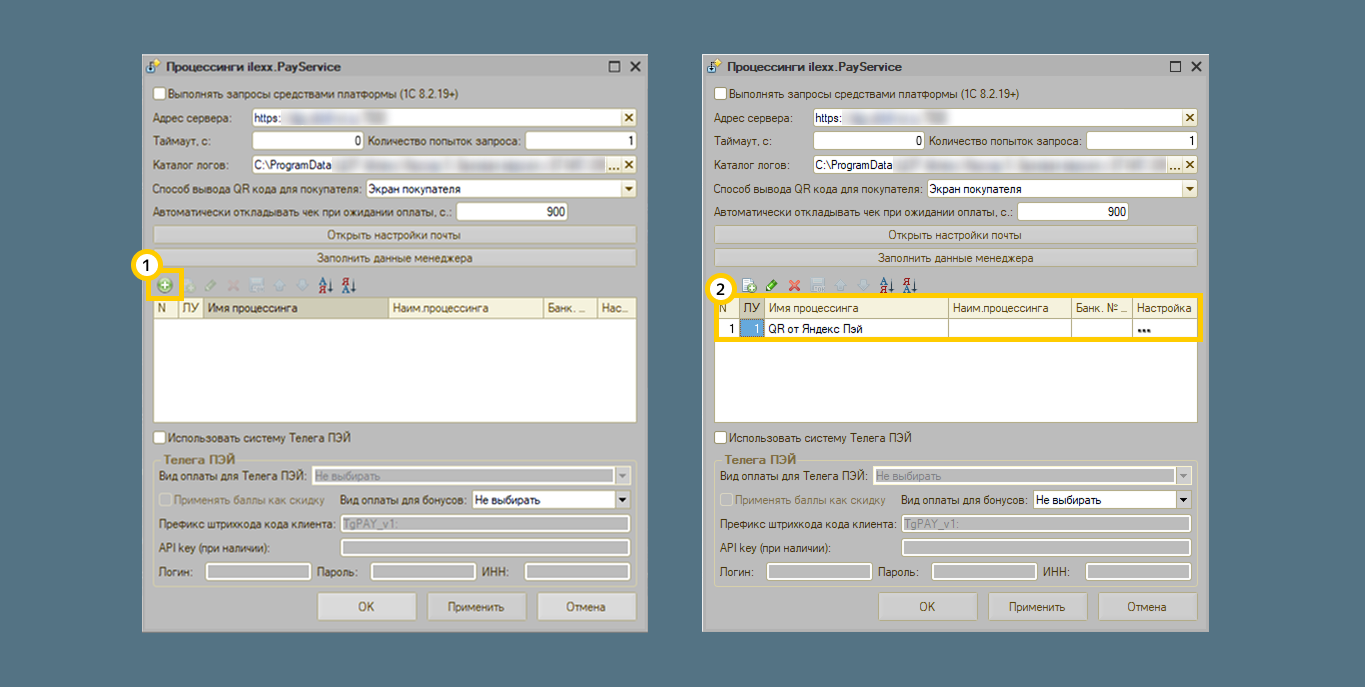Click 'Имя процессинга' column header in left window
The width and height of the screenshot is (1365, 687).
click(296, 309)
